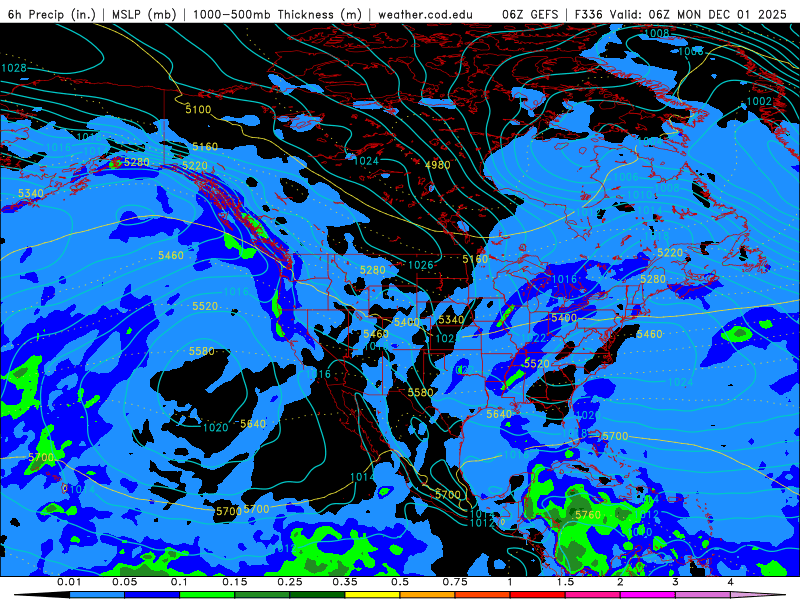
Task: Select "1000-500mb Thickness (m)" header text
Action: point(277,14)
